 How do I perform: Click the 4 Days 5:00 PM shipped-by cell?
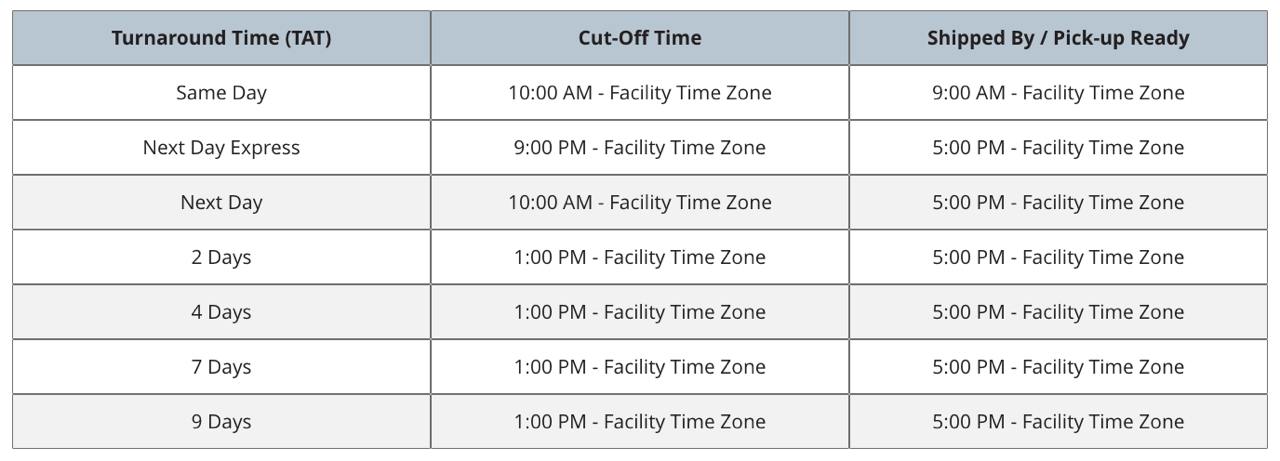(x=1058, y=312)
